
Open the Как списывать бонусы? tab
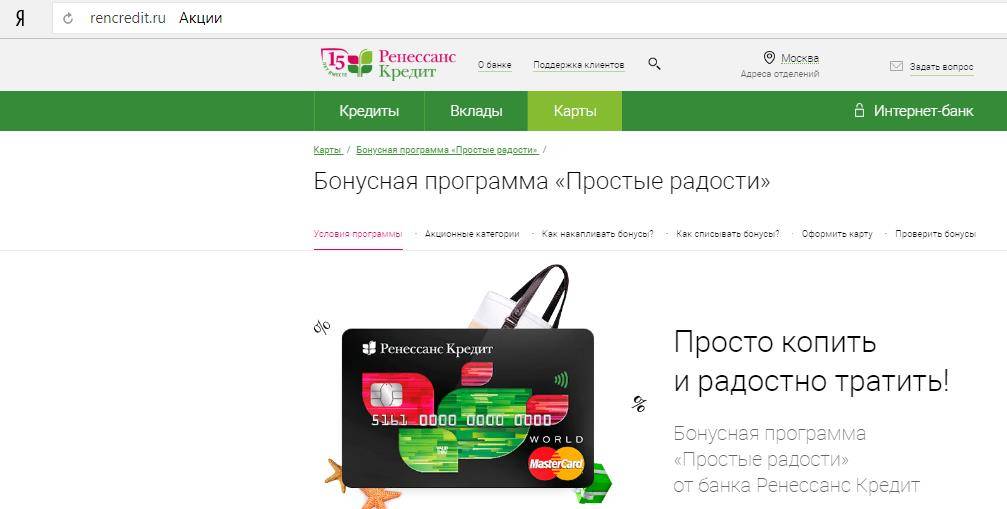pyautogui.click(x=728, y=234)
